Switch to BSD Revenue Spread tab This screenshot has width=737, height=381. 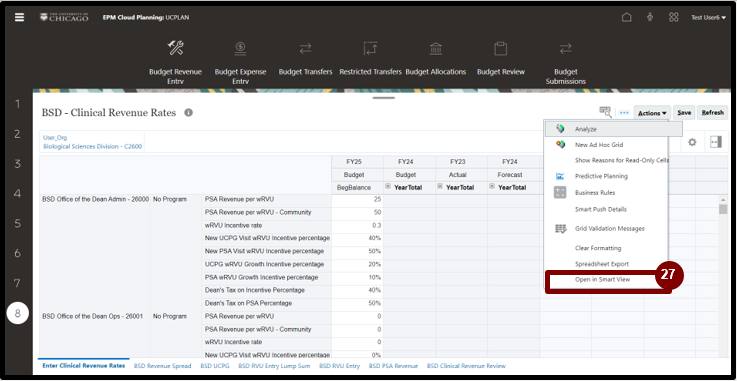coord(163,365)
